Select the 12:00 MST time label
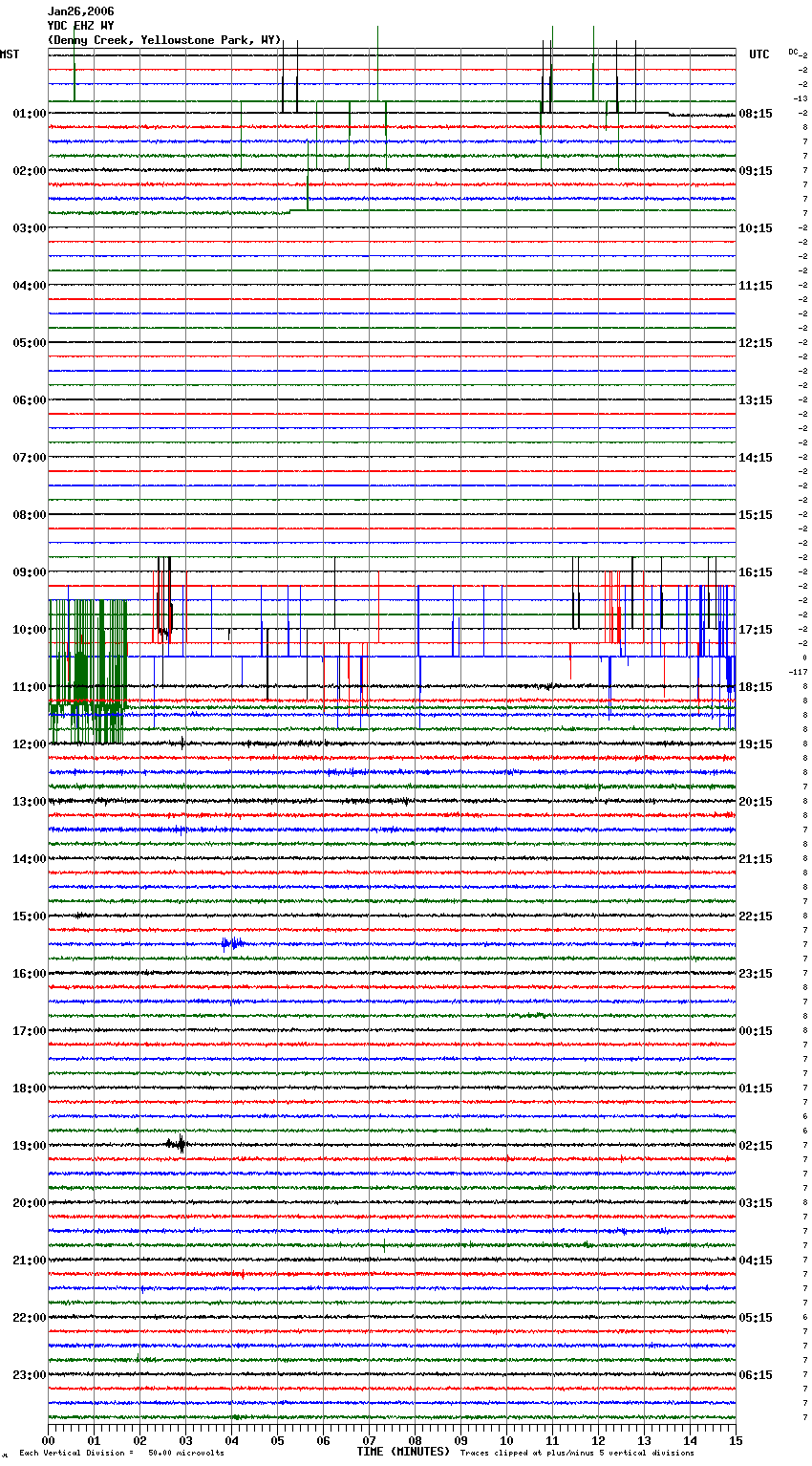The width and height of the screenshot is (812, 1466). (29, 744)
